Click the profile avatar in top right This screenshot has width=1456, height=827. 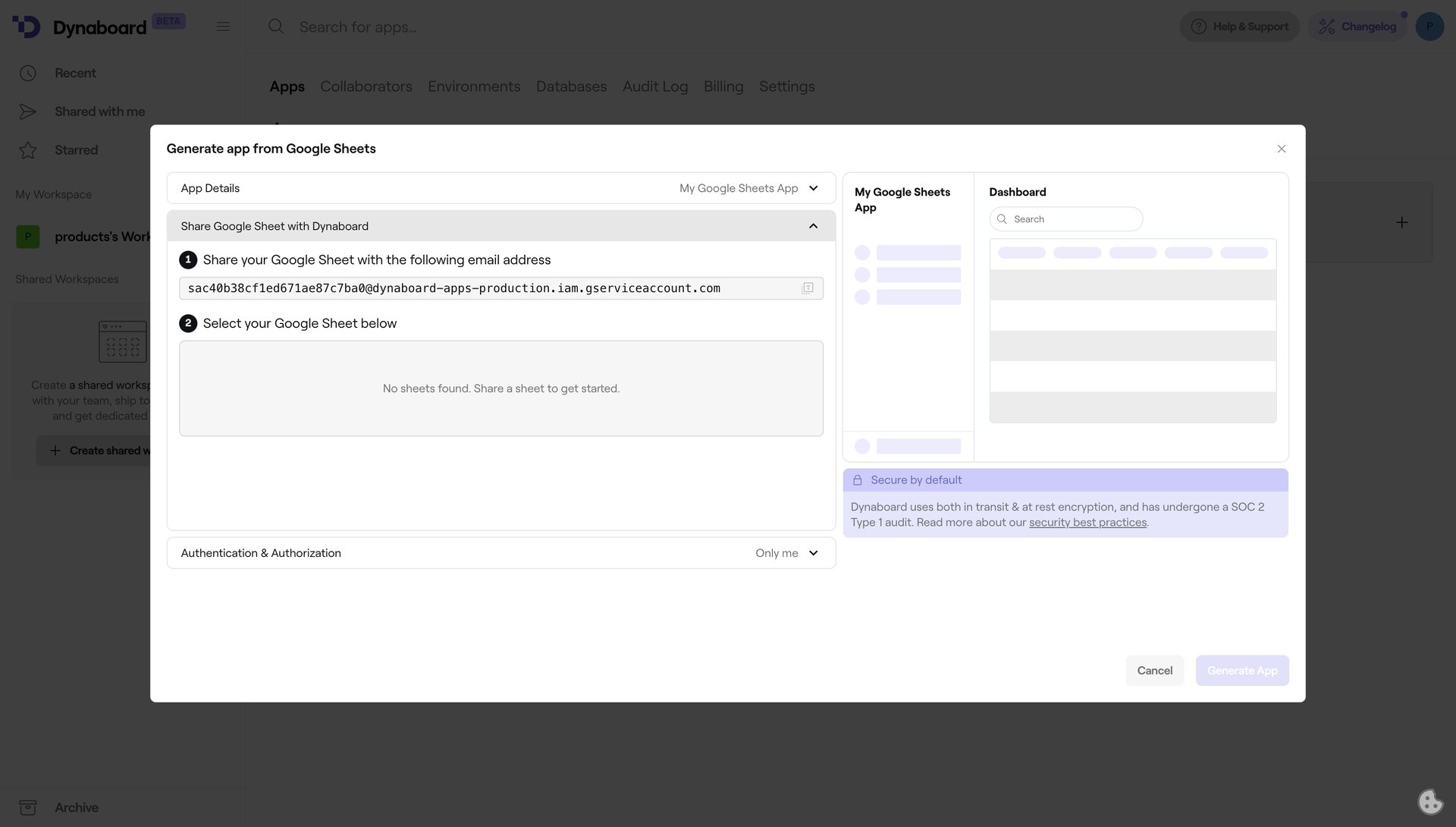(x=1430, y=26)
